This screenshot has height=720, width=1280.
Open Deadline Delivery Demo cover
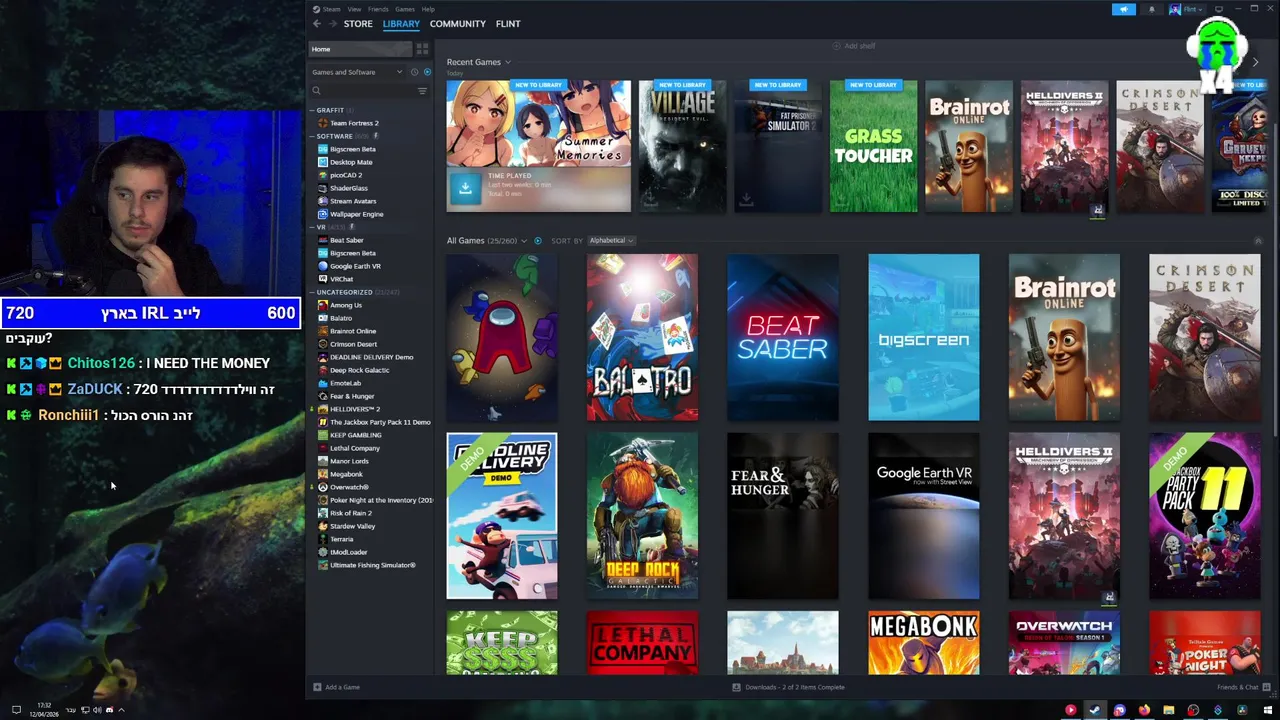(x=502, y=516)
